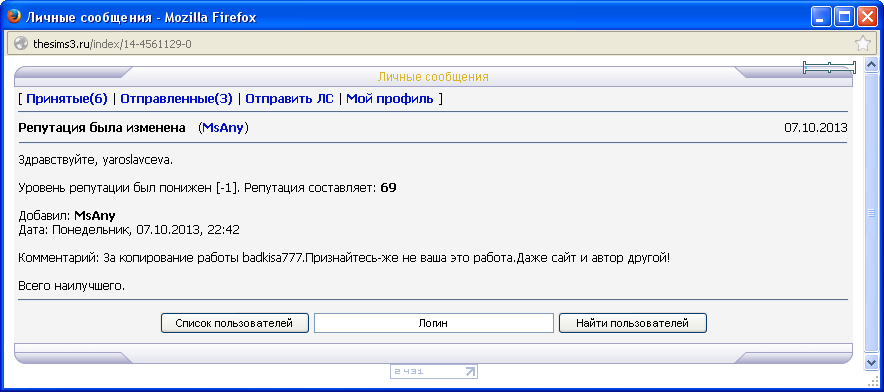
Task: Click the vertical scrollbar thumb
Action: (872, 213)
